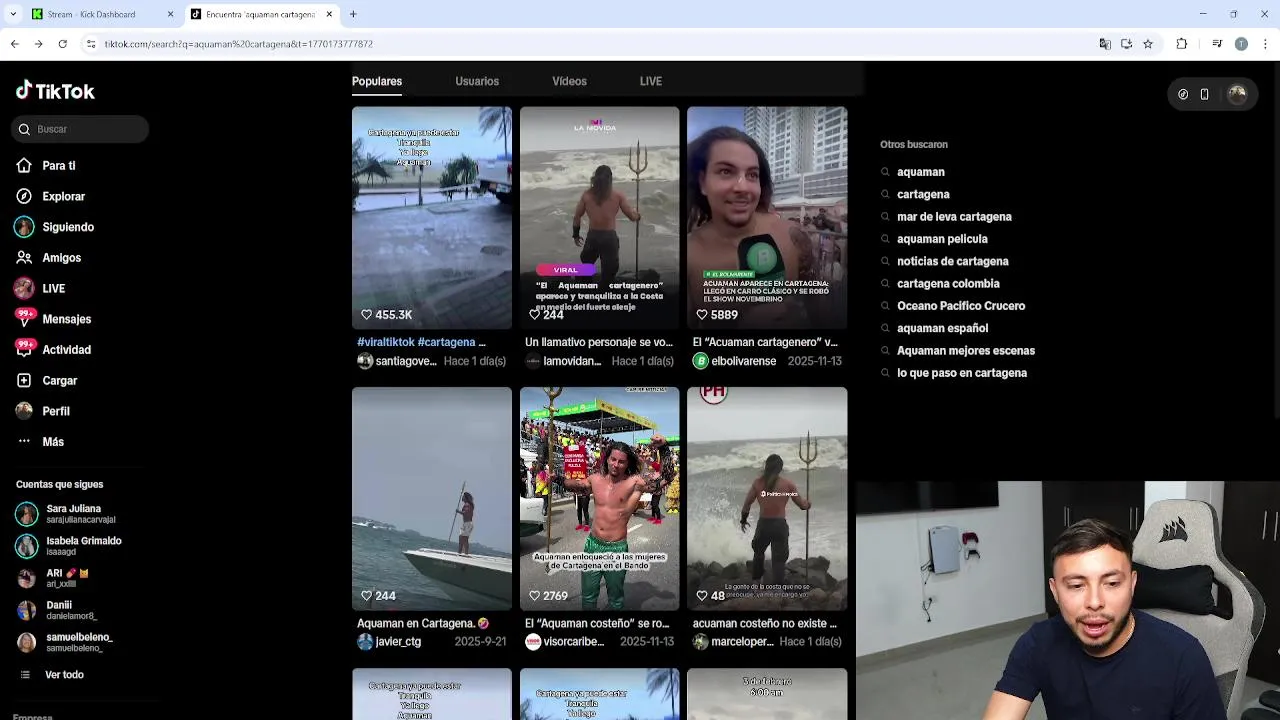The image size is (1280, 720).
Task: Switch to Populares tab
Action: [377, 81]
